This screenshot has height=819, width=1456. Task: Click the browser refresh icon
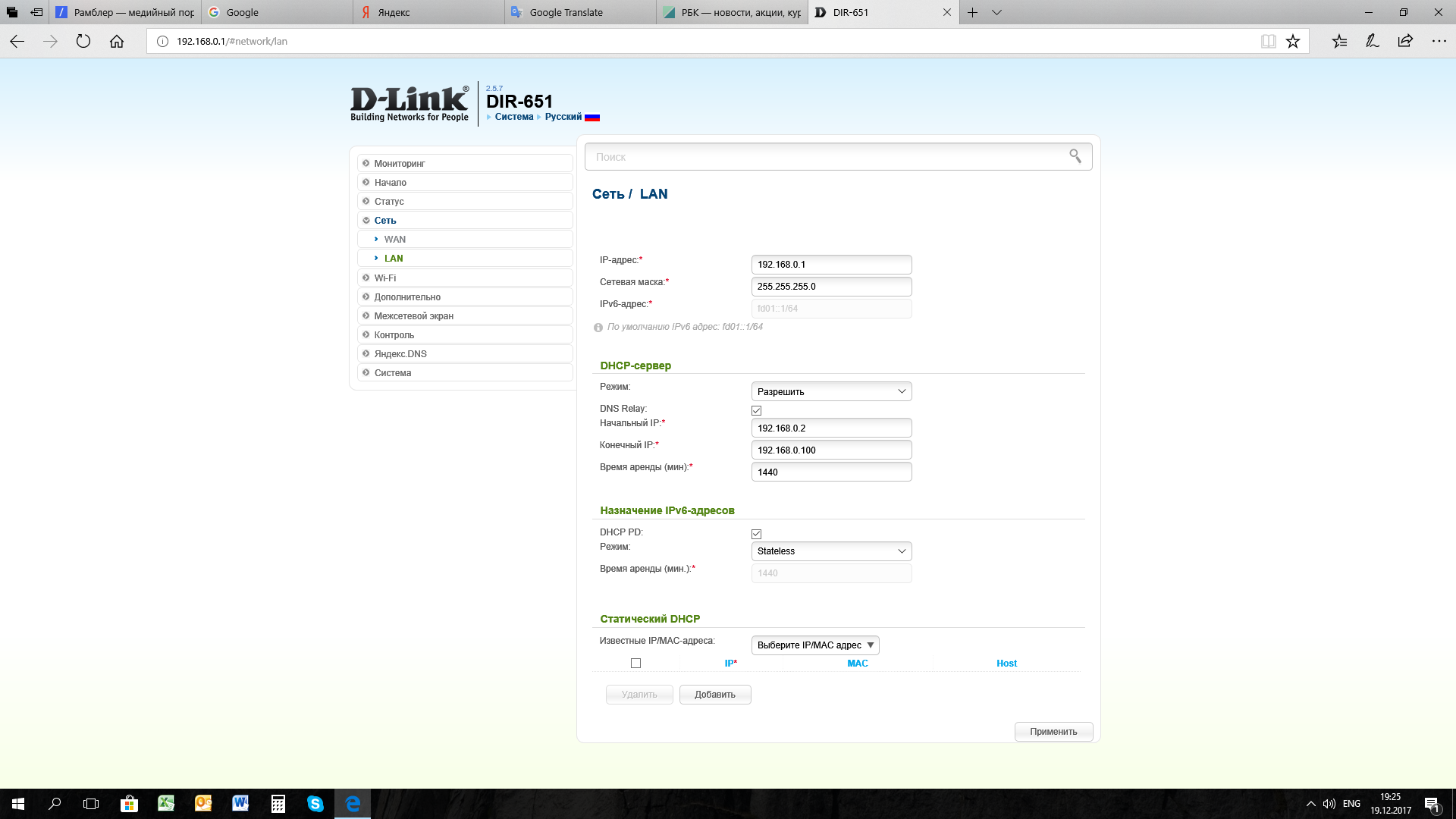pyautogui.click(x=83, y=42)
